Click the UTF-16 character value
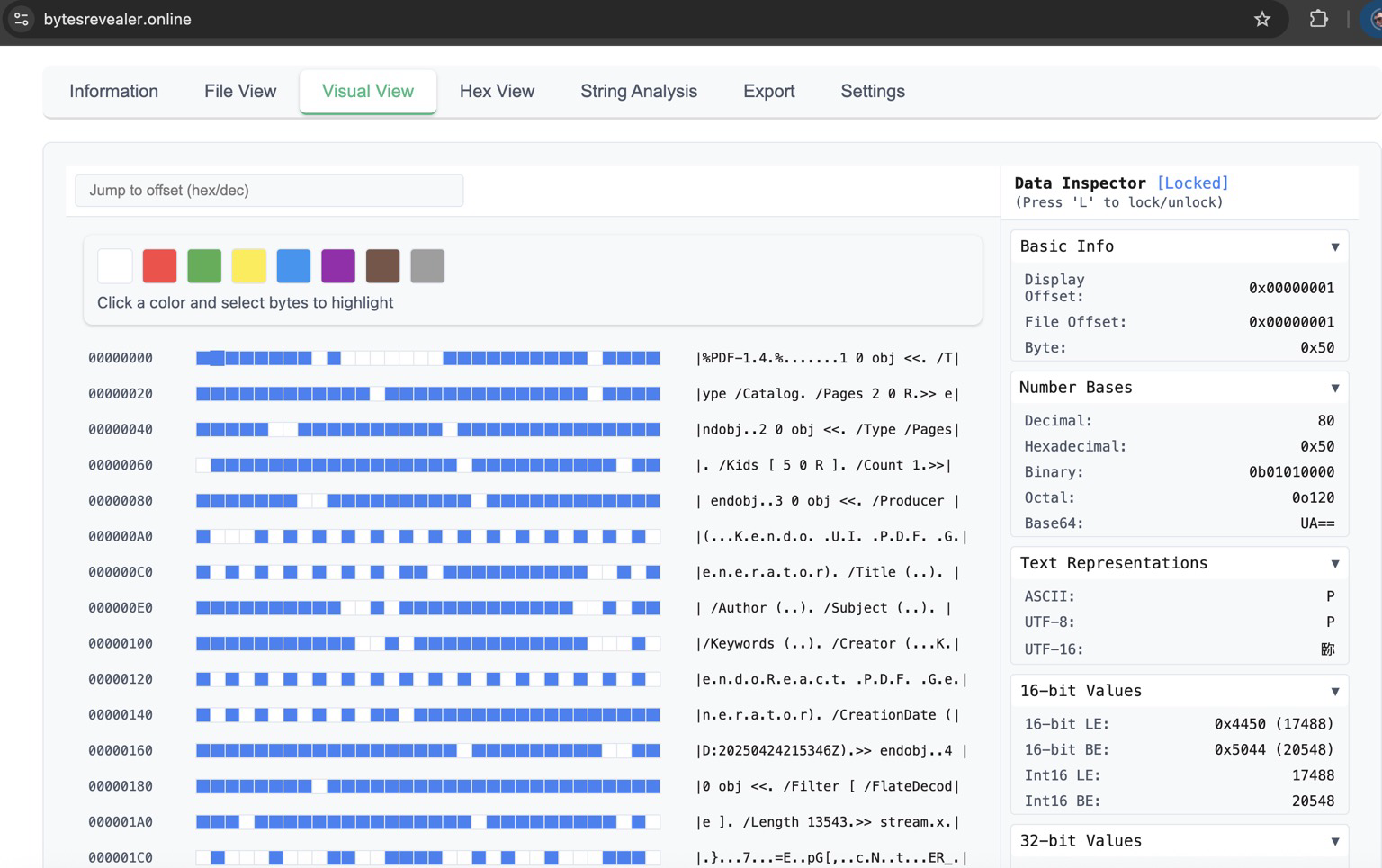 [x=1327, y=649]
